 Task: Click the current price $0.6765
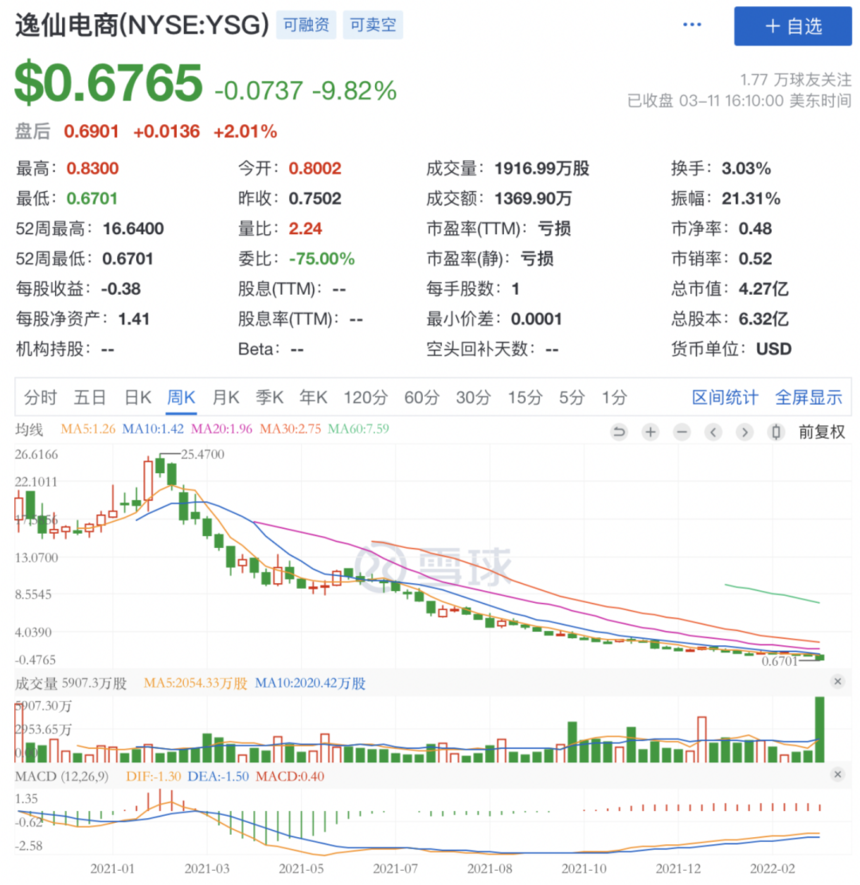pos(108,83)
